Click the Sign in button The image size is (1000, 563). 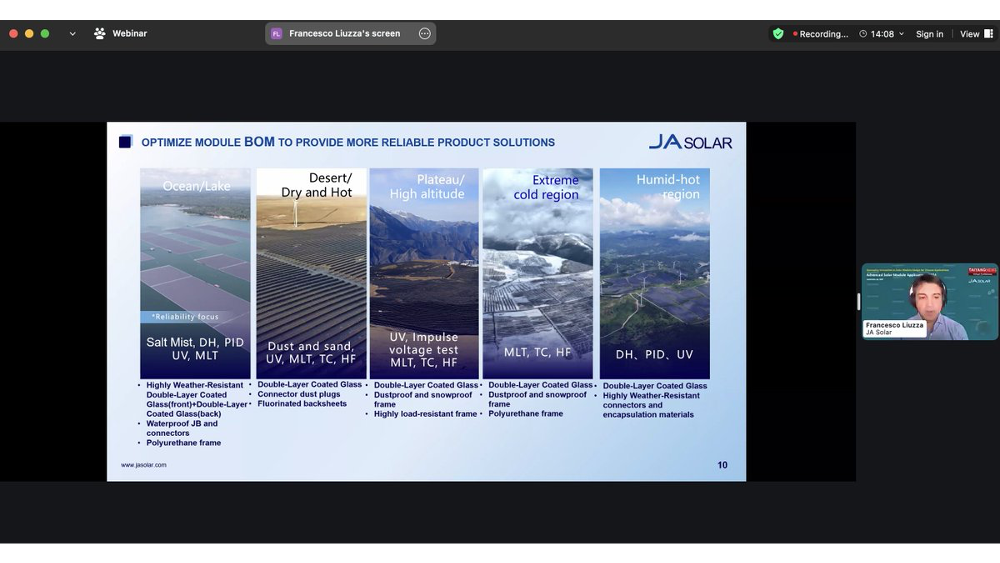929,34
